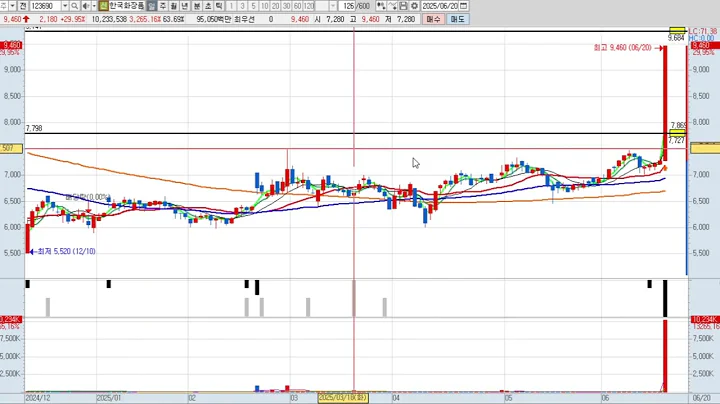Click the 전 button beside code field

pyautogui.click(x=23, y=6)
